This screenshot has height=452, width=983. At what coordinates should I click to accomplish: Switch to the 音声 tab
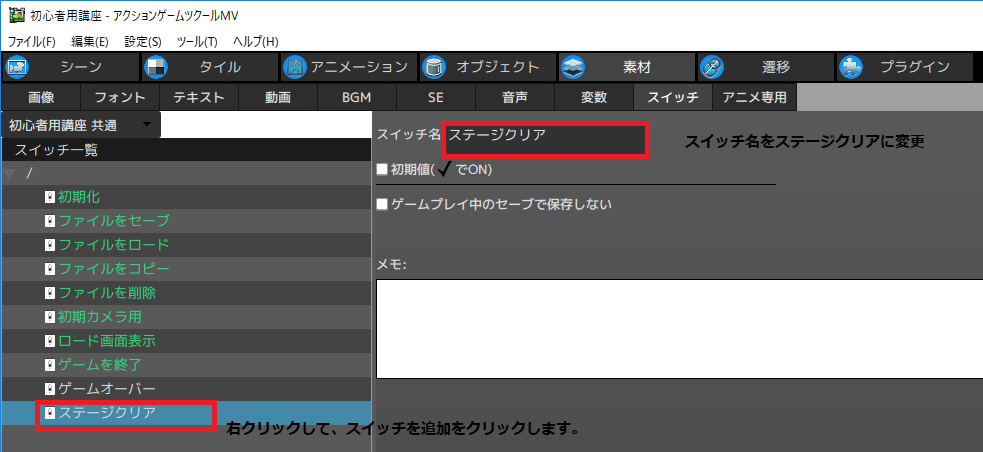coord(515,98)
